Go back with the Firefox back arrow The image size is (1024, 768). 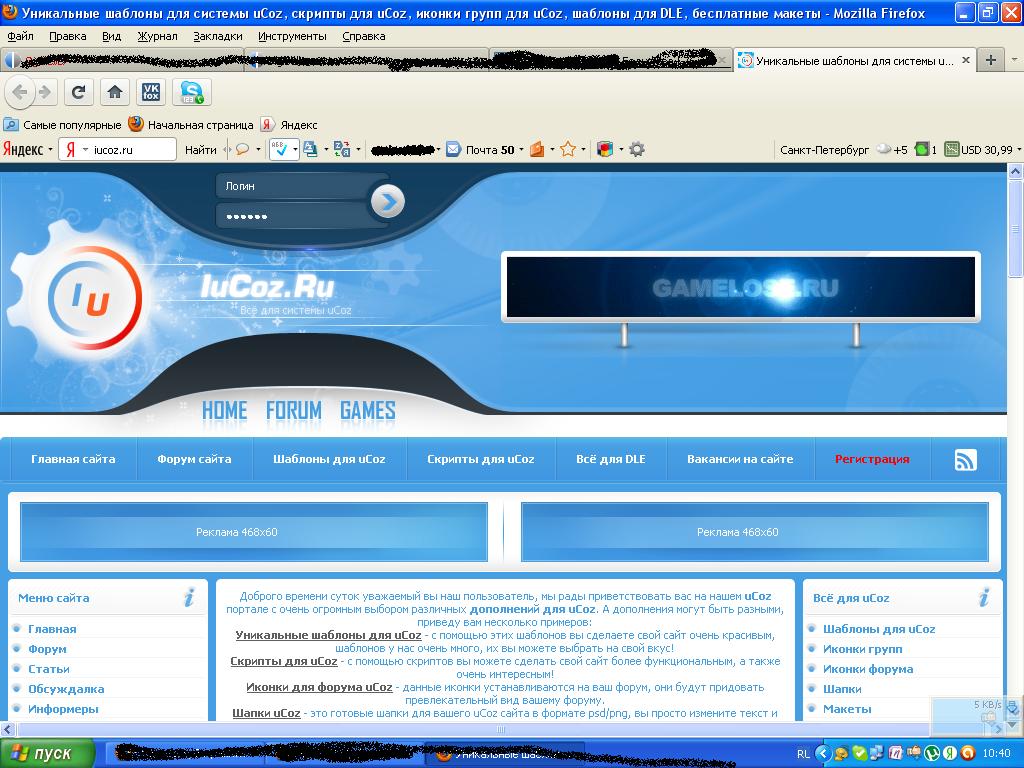20,92
